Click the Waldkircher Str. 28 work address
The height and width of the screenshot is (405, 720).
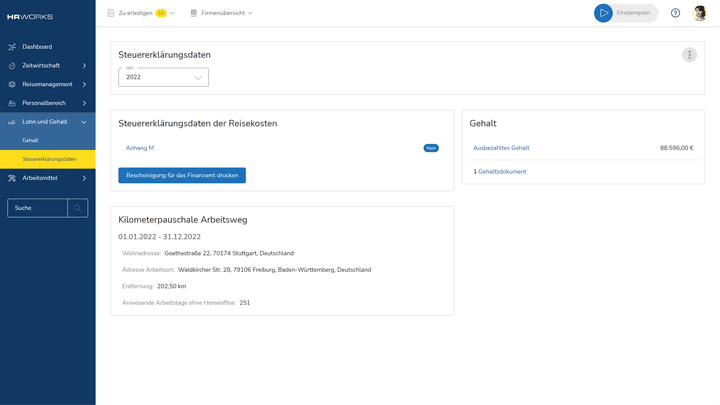(275, 270)
